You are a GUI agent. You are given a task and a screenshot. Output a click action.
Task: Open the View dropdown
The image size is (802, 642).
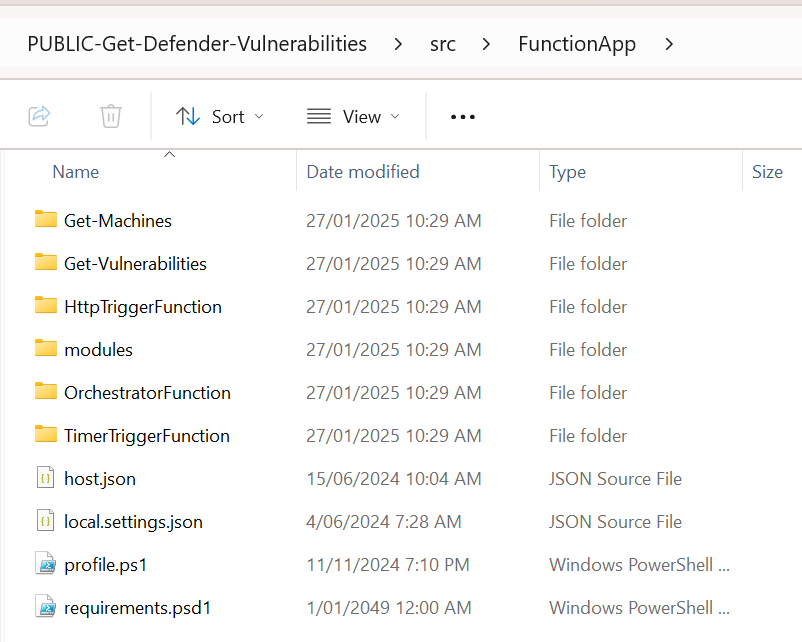pos(353,117)
